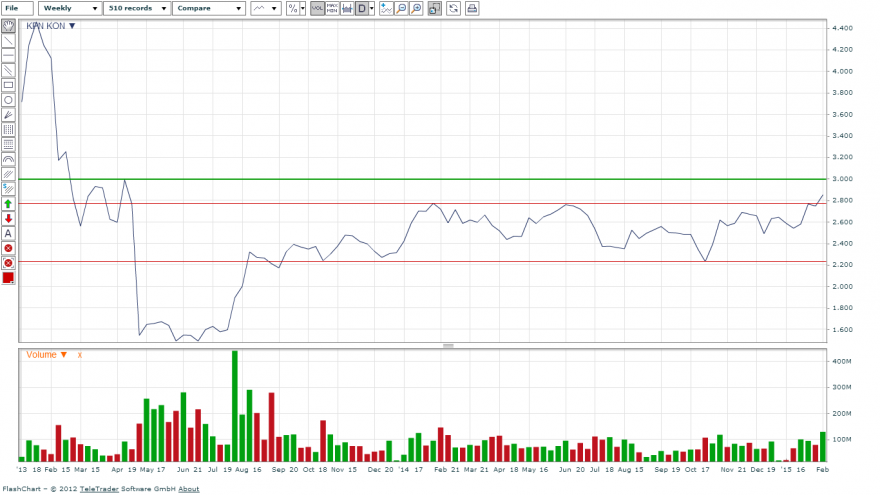Click the percent scale button
Screen dimensions: 880x495
pos(292,8)
